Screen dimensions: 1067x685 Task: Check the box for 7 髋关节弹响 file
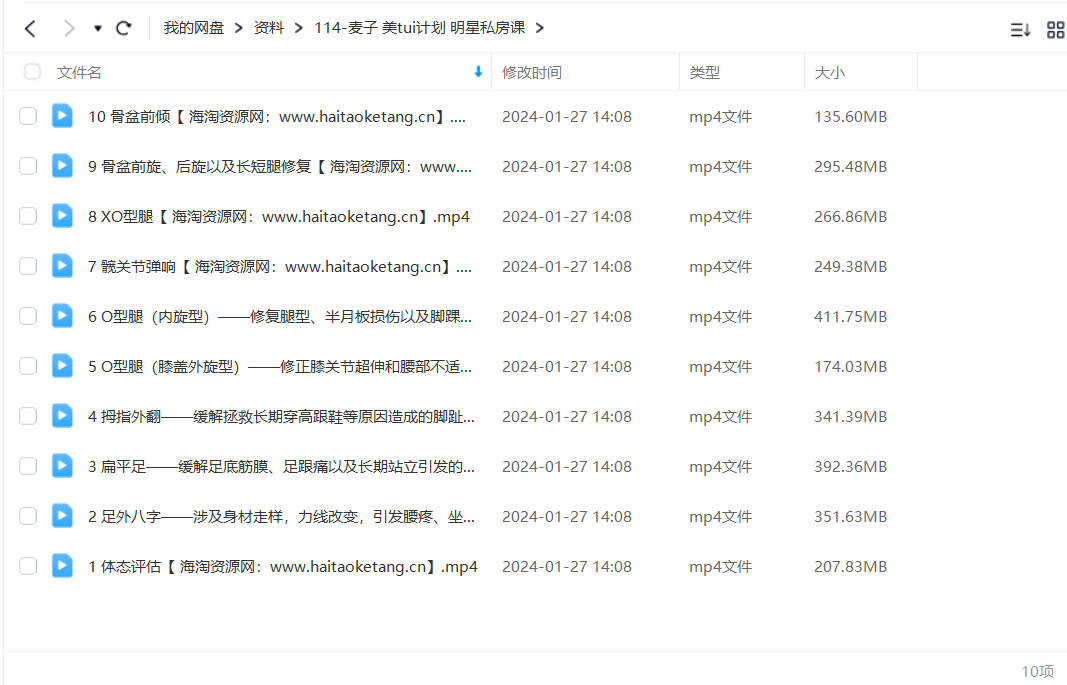point(28,266)
